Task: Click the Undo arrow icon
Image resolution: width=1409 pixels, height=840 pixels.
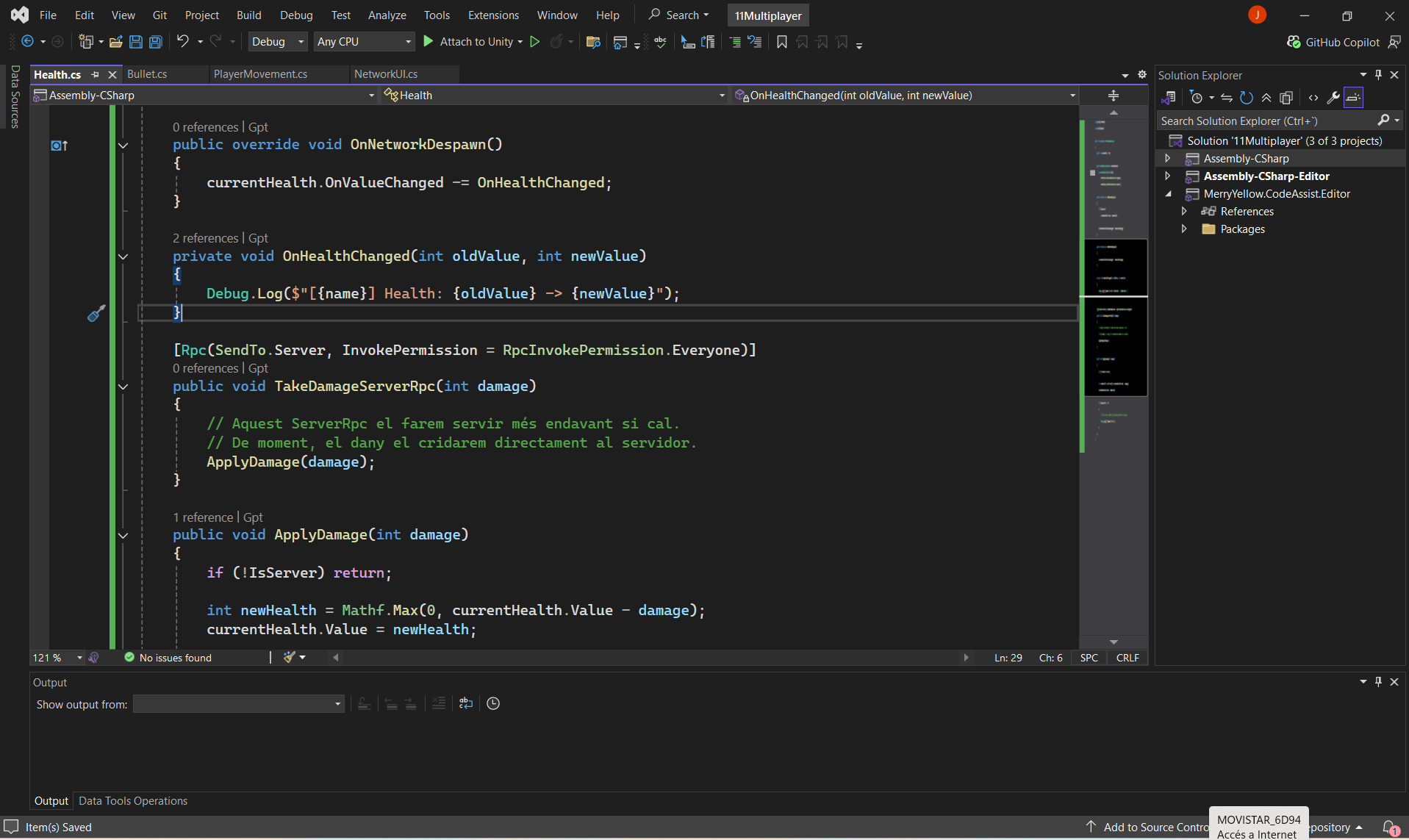Action: tap(183, 42)
